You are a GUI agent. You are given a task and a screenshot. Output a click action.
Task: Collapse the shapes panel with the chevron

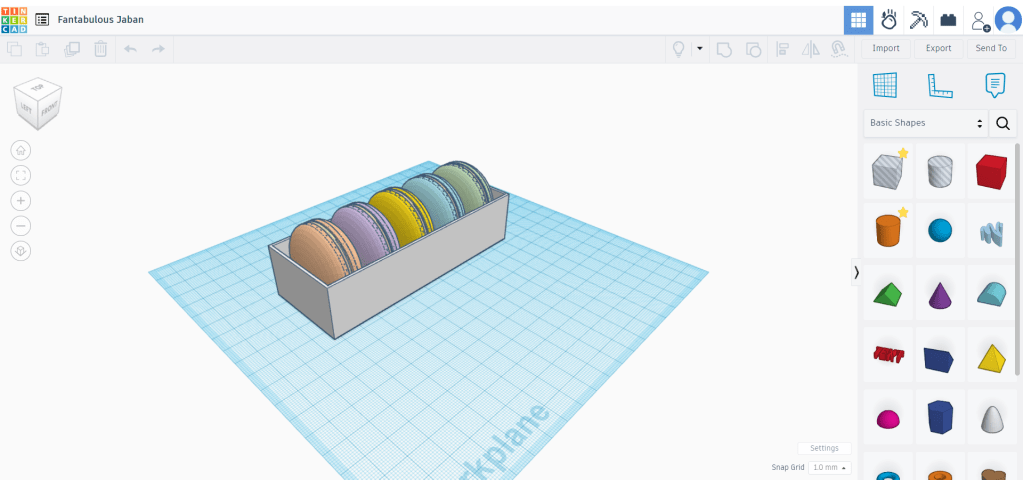(x=856, y=272)
